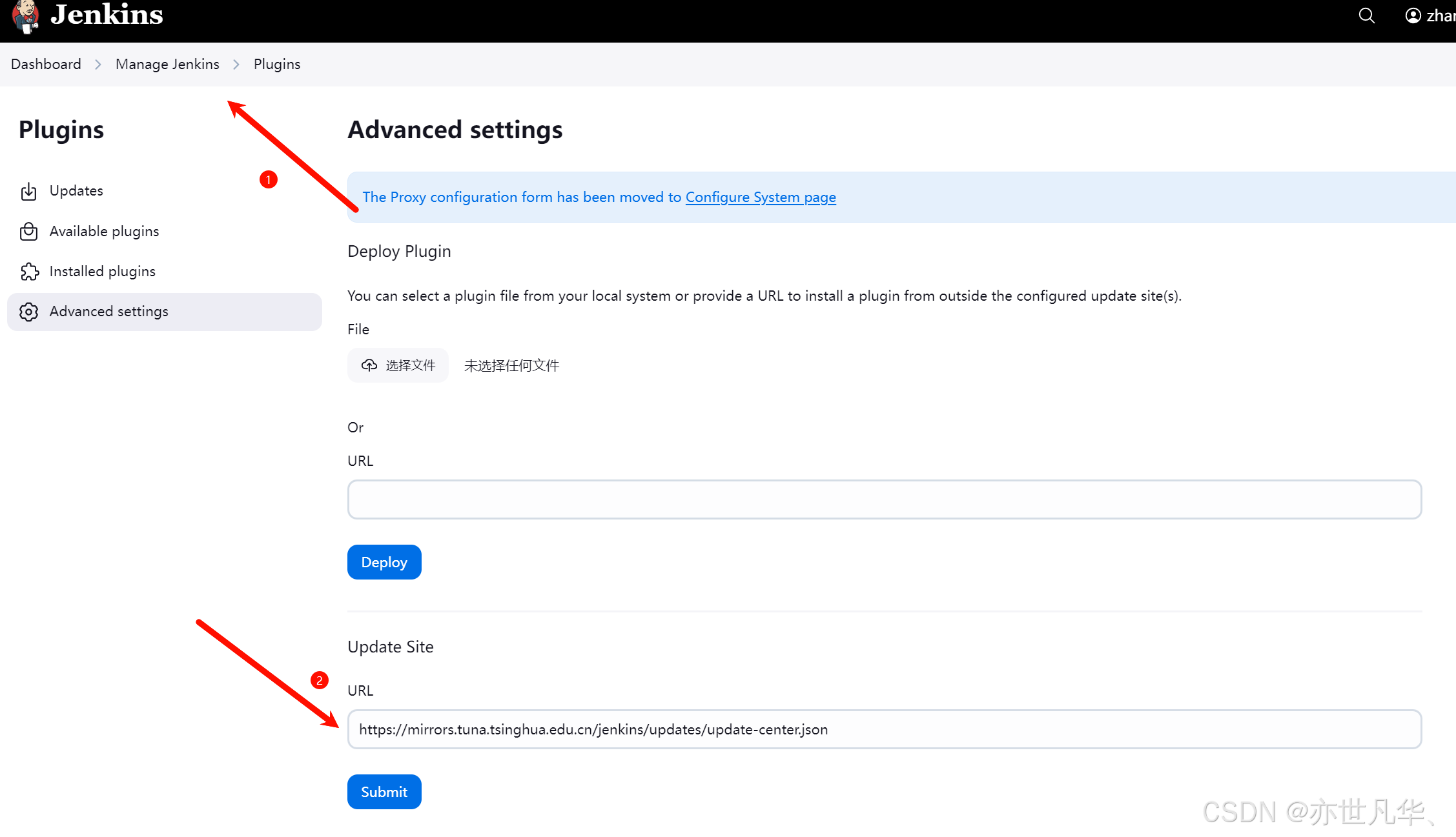This screenshot has height=837, width=1456.
Task: Click the Submit button
Action: (384, 792)
